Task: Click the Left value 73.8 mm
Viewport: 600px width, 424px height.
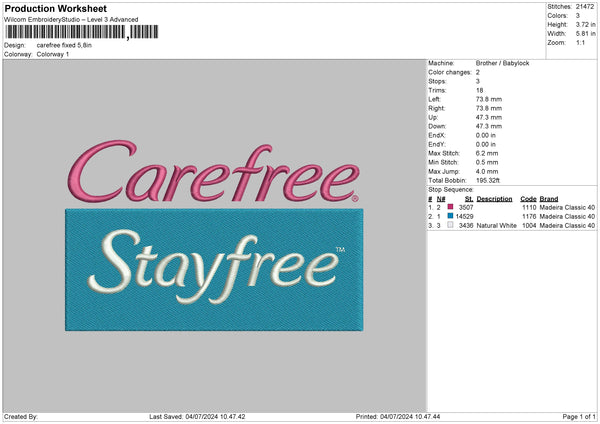Action: click(x=489, y=99)
